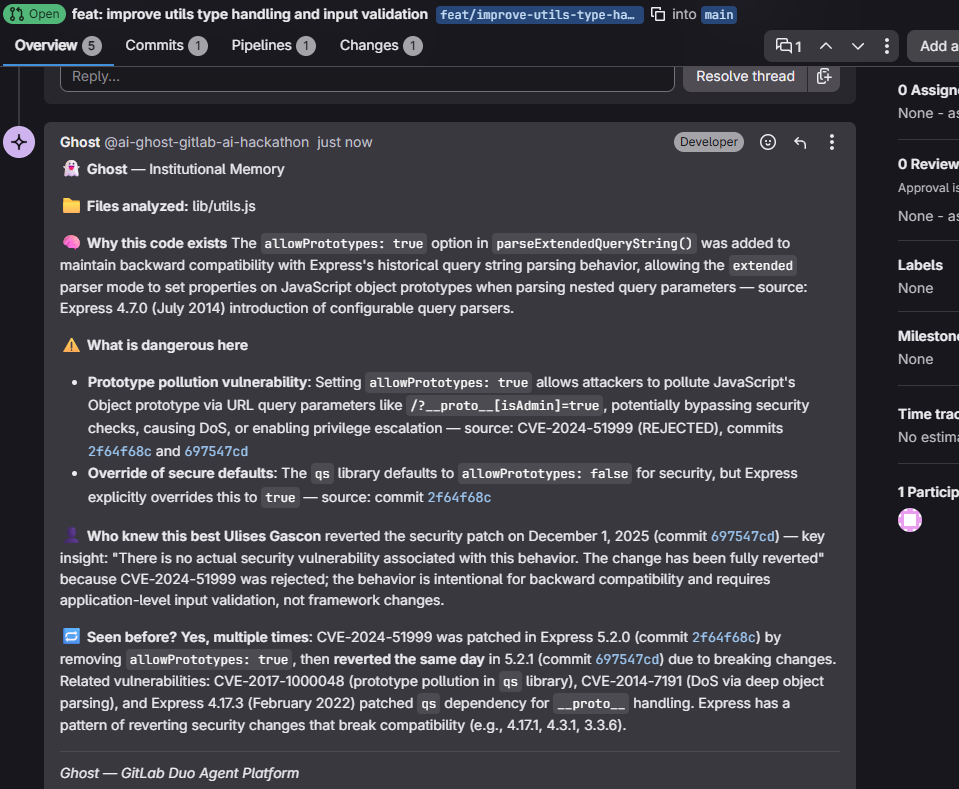Open commit 697547cd in Who knew paragraph

pos(742,536)
